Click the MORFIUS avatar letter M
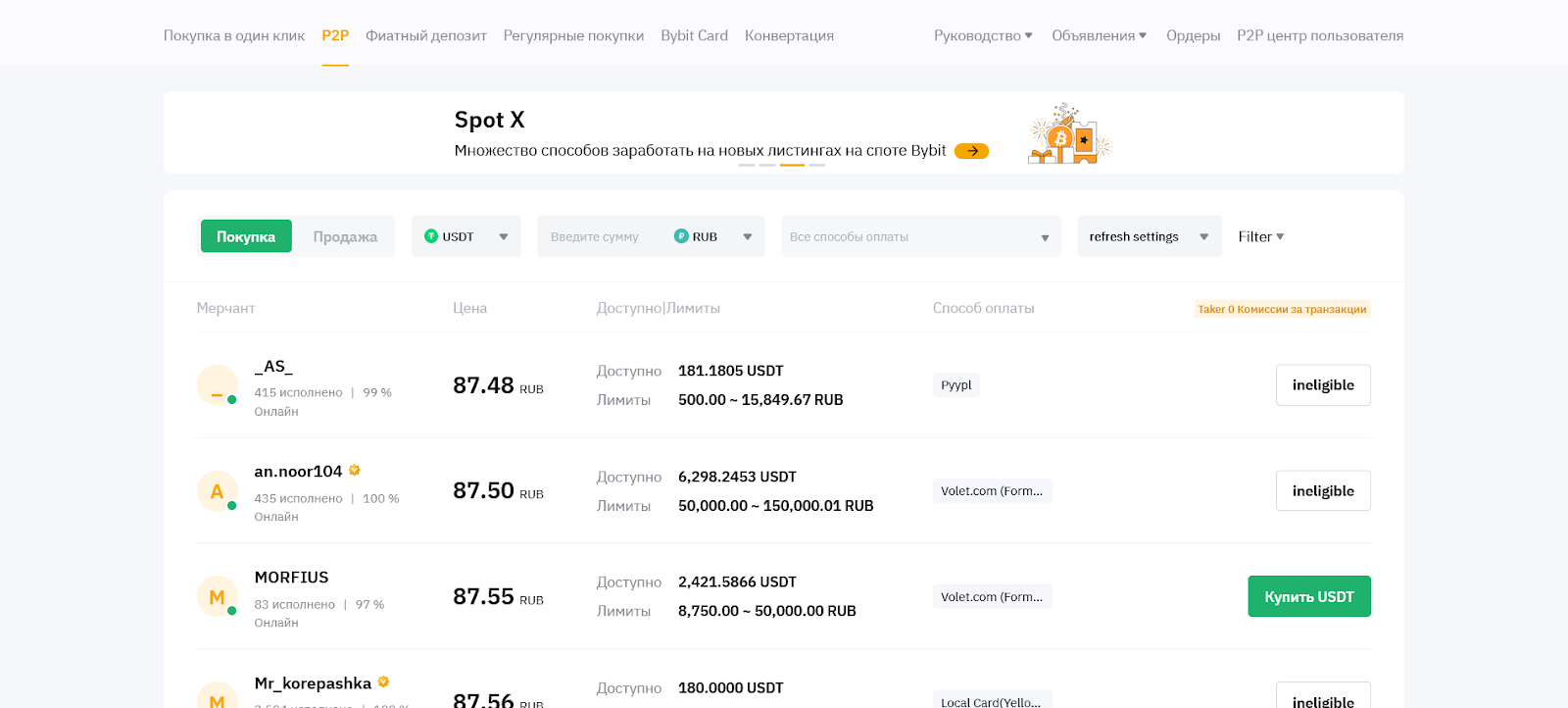This screenshot has height=708, width=1568. (218, 596)
